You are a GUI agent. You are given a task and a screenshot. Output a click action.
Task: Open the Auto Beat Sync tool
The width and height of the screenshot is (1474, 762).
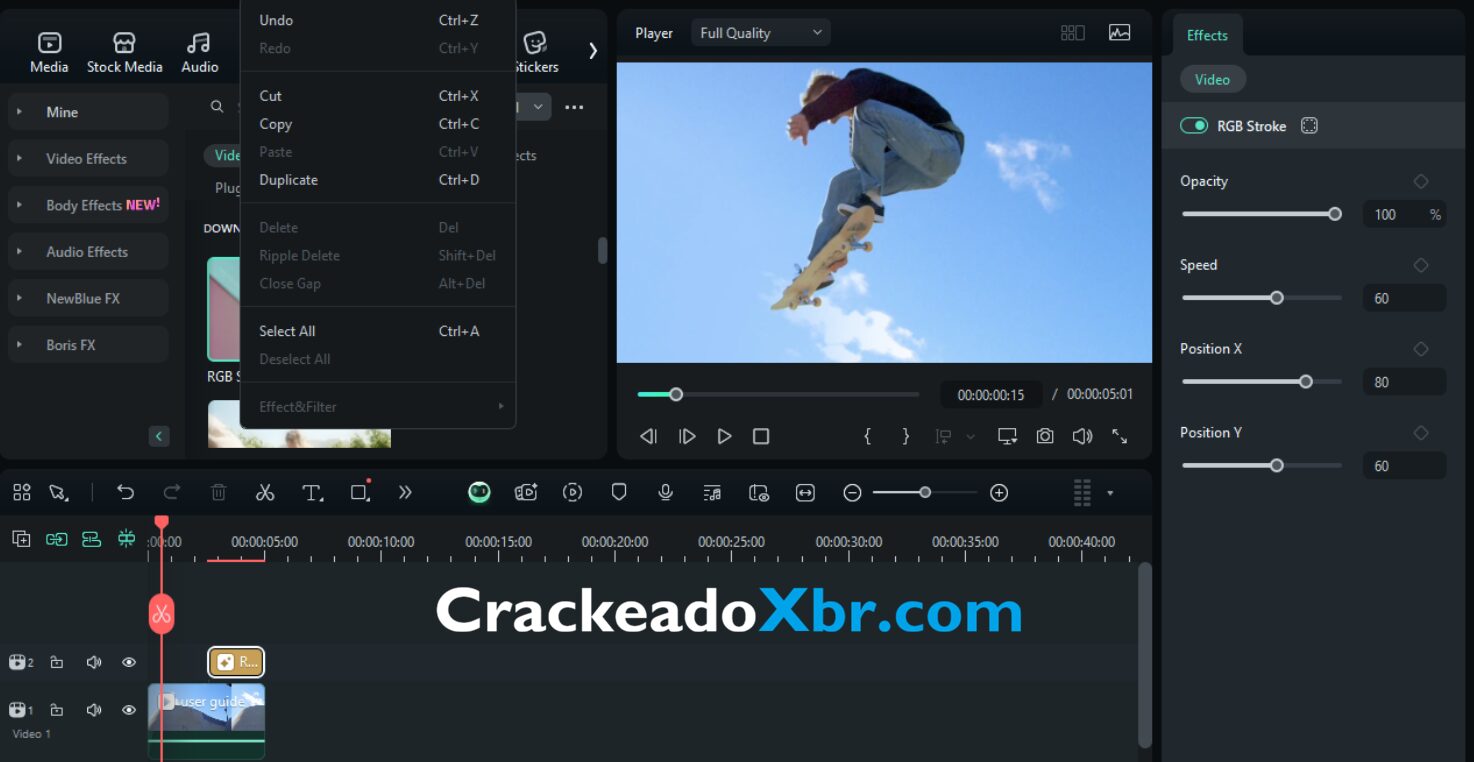tap(712, 492)
